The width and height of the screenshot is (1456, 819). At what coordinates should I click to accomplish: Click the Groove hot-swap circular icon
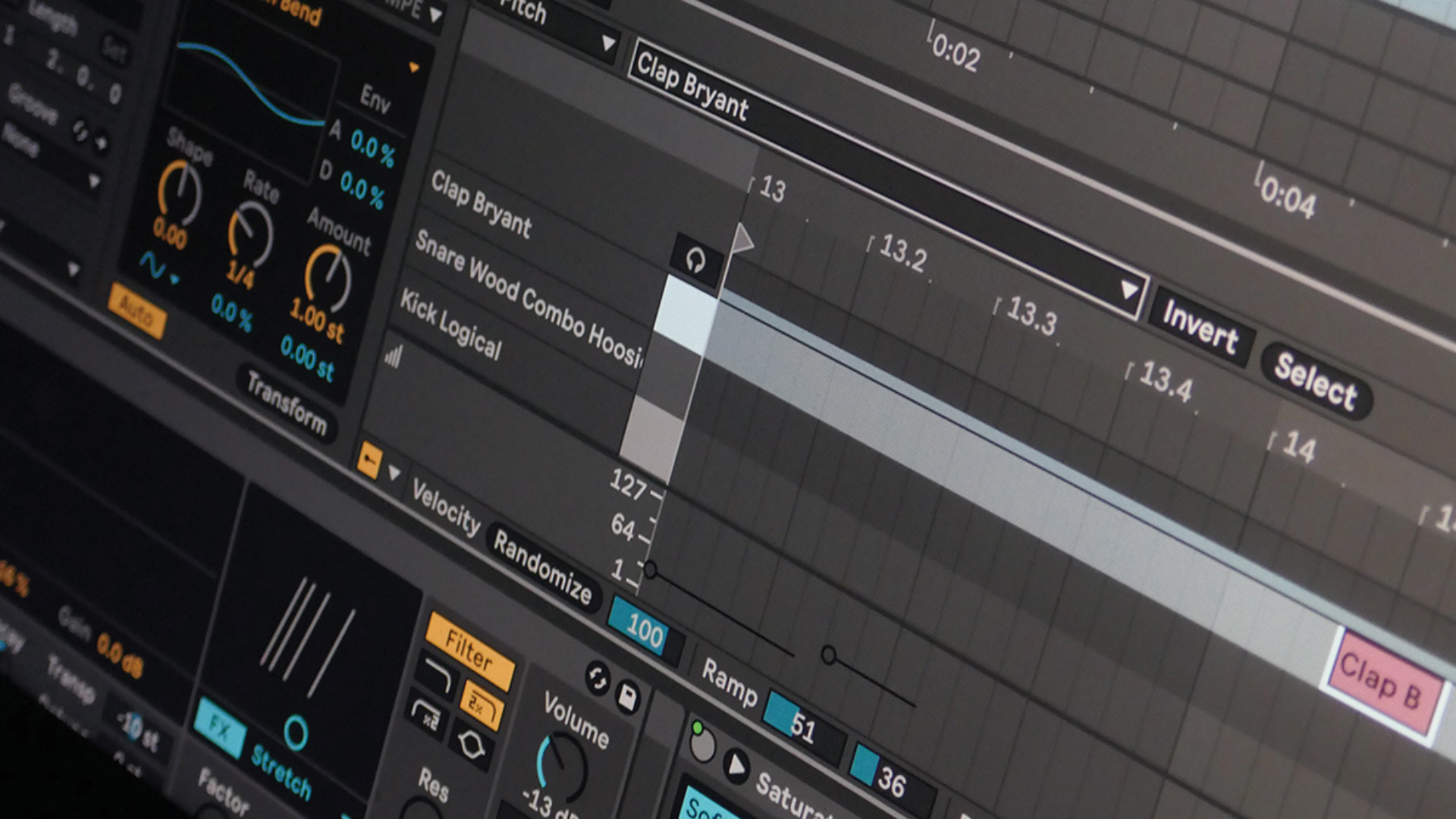click(x=80, y=131)
